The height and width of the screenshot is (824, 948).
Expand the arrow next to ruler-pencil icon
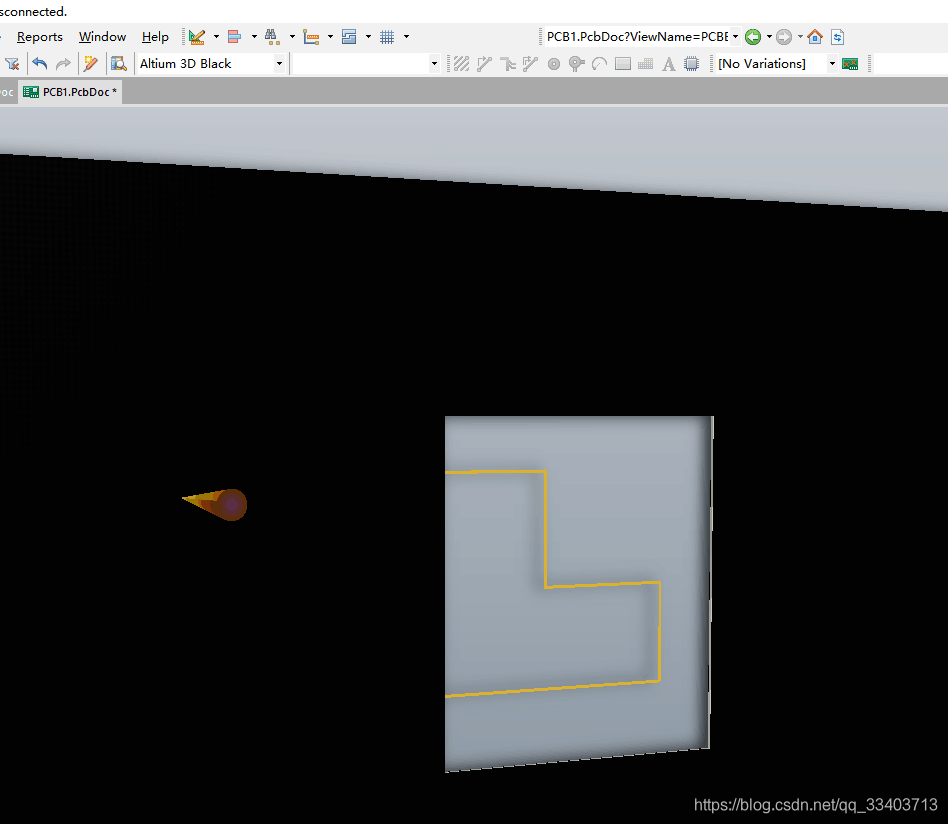pos(216,37)
